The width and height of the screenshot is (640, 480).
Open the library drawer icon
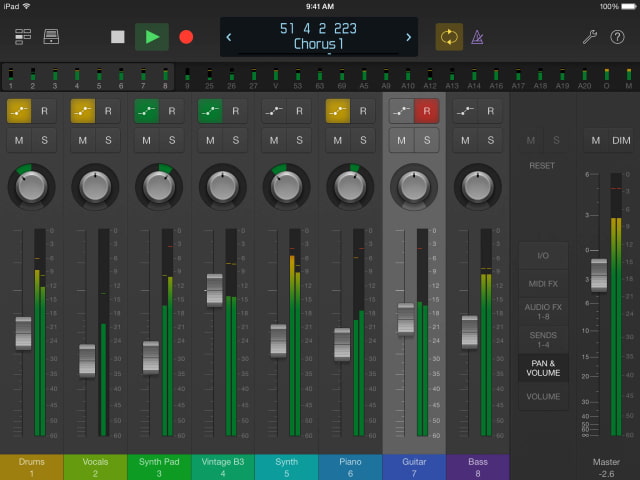(x=52, y=37)
